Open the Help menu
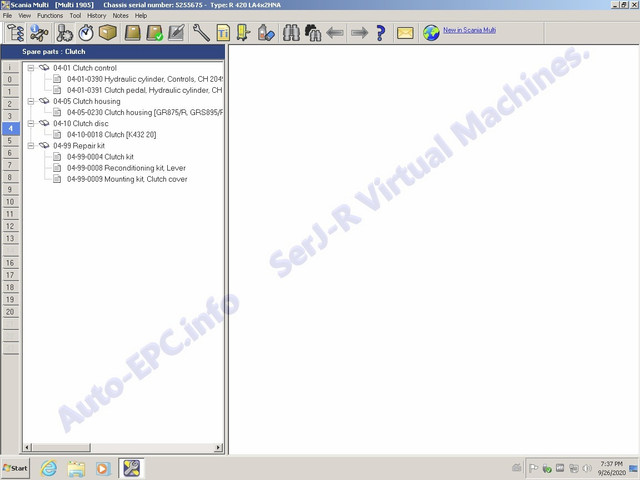 pyautogui.click(x=141, y=16)
